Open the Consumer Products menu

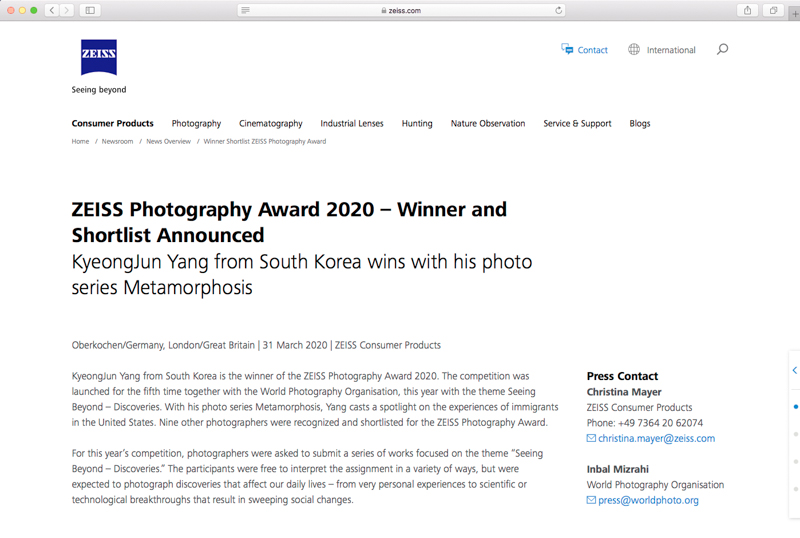click(112, 124)
